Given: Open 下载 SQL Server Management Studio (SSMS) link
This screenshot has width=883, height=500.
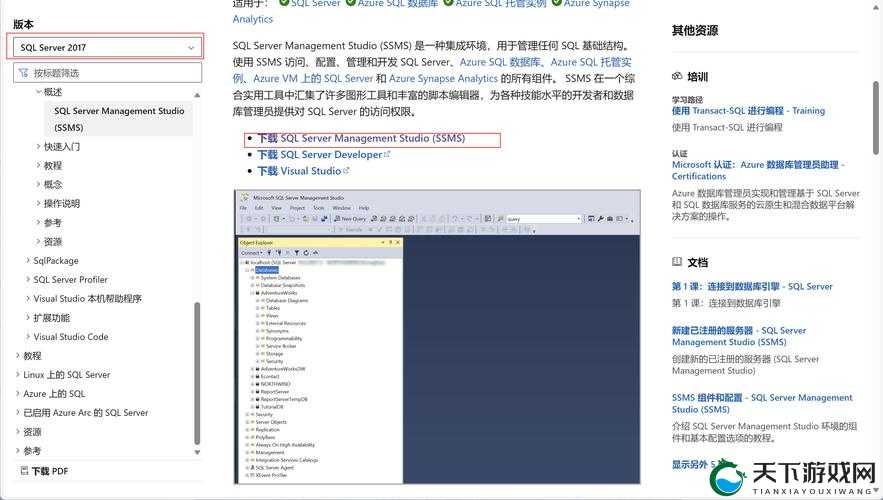Looking at the screenshot, I should (x=362, y=139).
